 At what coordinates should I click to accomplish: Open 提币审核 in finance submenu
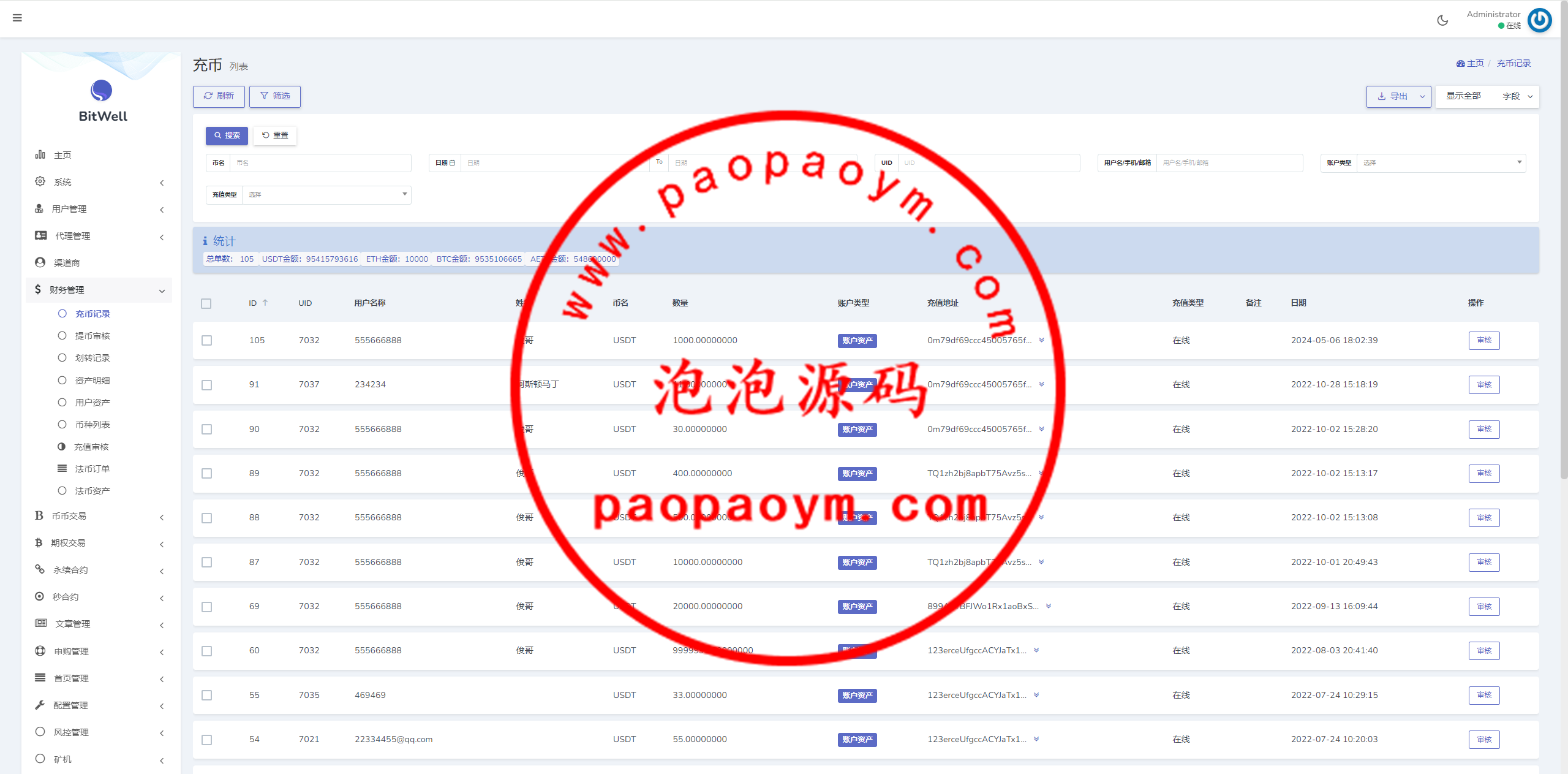[x=92, y=336]
